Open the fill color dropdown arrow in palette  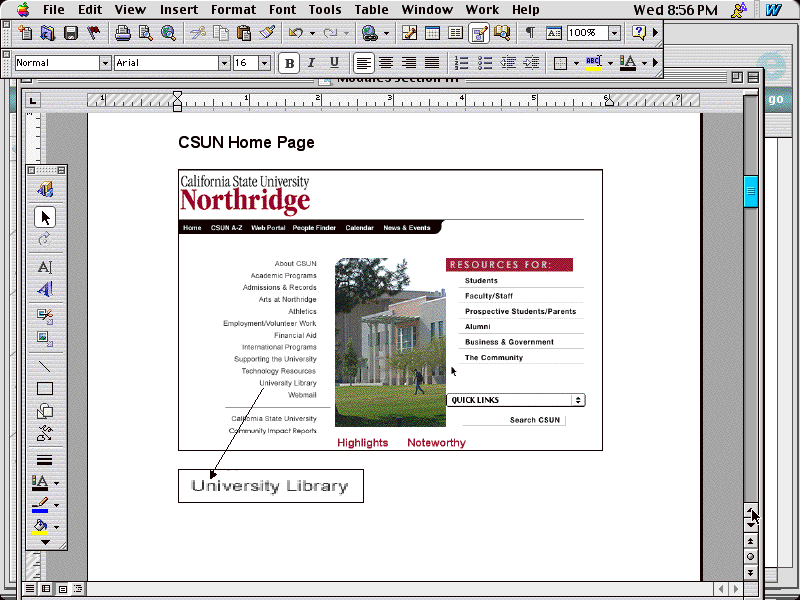coord(56,527)
